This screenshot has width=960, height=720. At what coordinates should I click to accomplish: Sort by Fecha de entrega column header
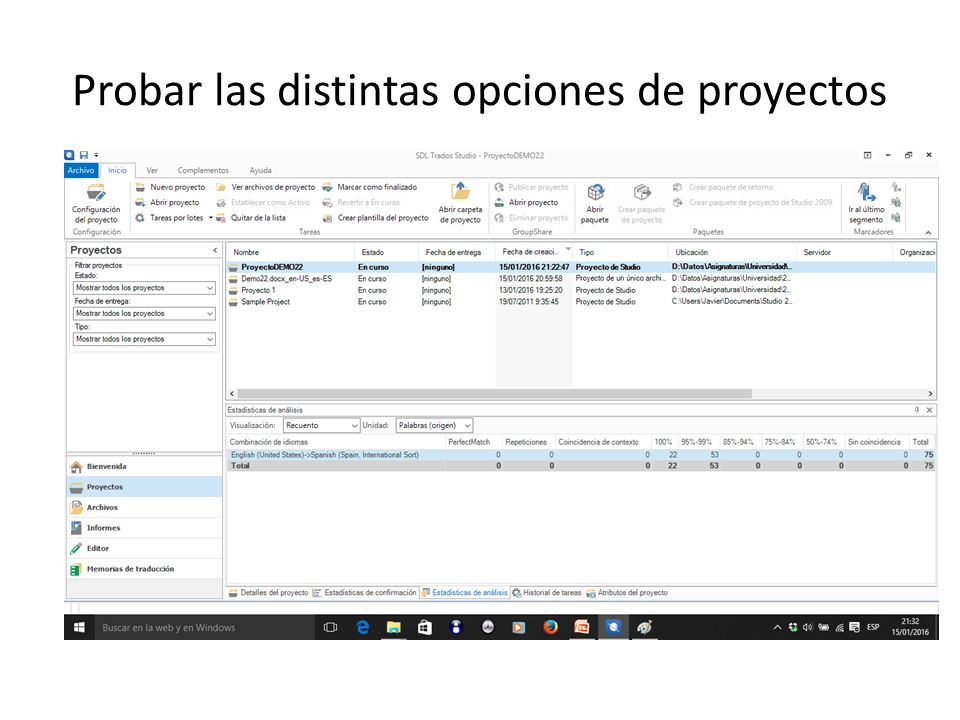[457, 252]
